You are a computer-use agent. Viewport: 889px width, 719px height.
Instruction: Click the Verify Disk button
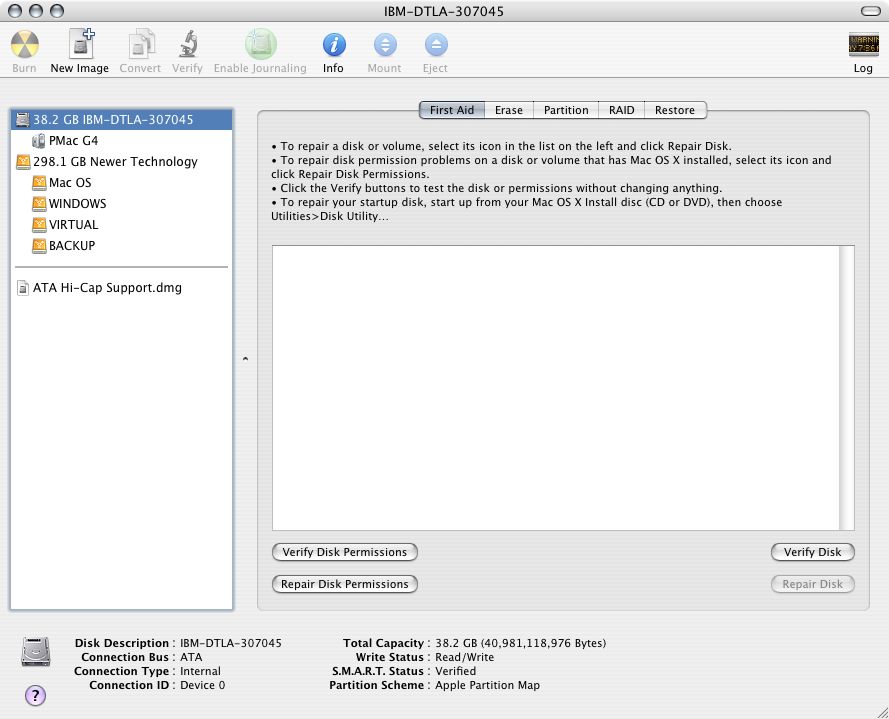812,552
